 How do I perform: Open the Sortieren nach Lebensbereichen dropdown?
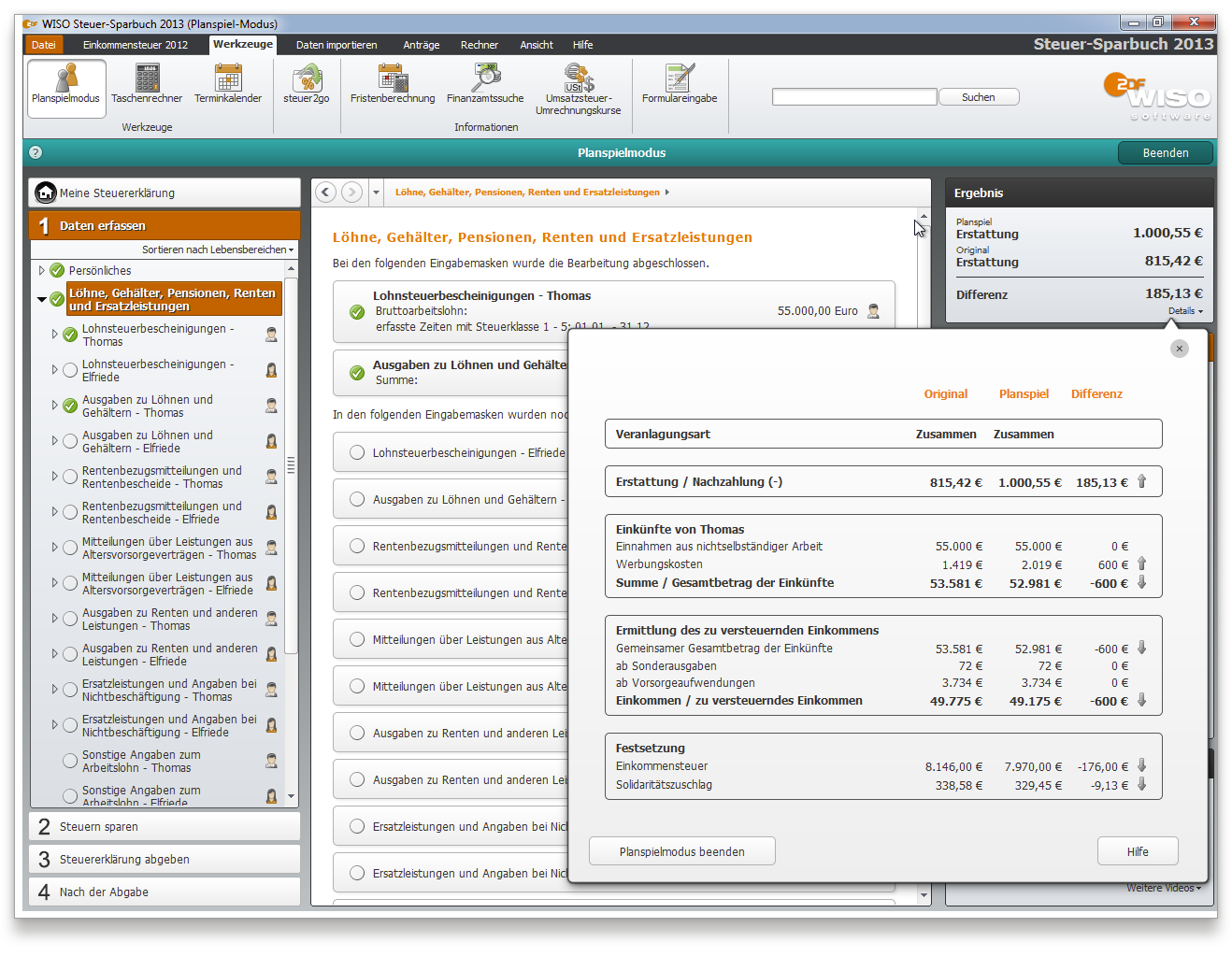pyautogui.click(x=217, y=250)
